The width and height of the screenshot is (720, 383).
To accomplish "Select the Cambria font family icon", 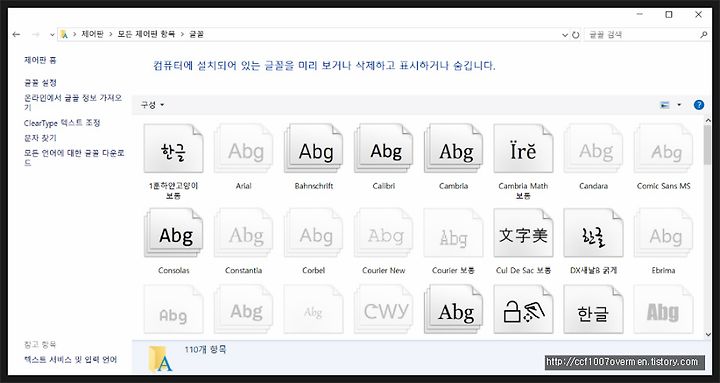I will pyautogui.click(x=453, y=149).
